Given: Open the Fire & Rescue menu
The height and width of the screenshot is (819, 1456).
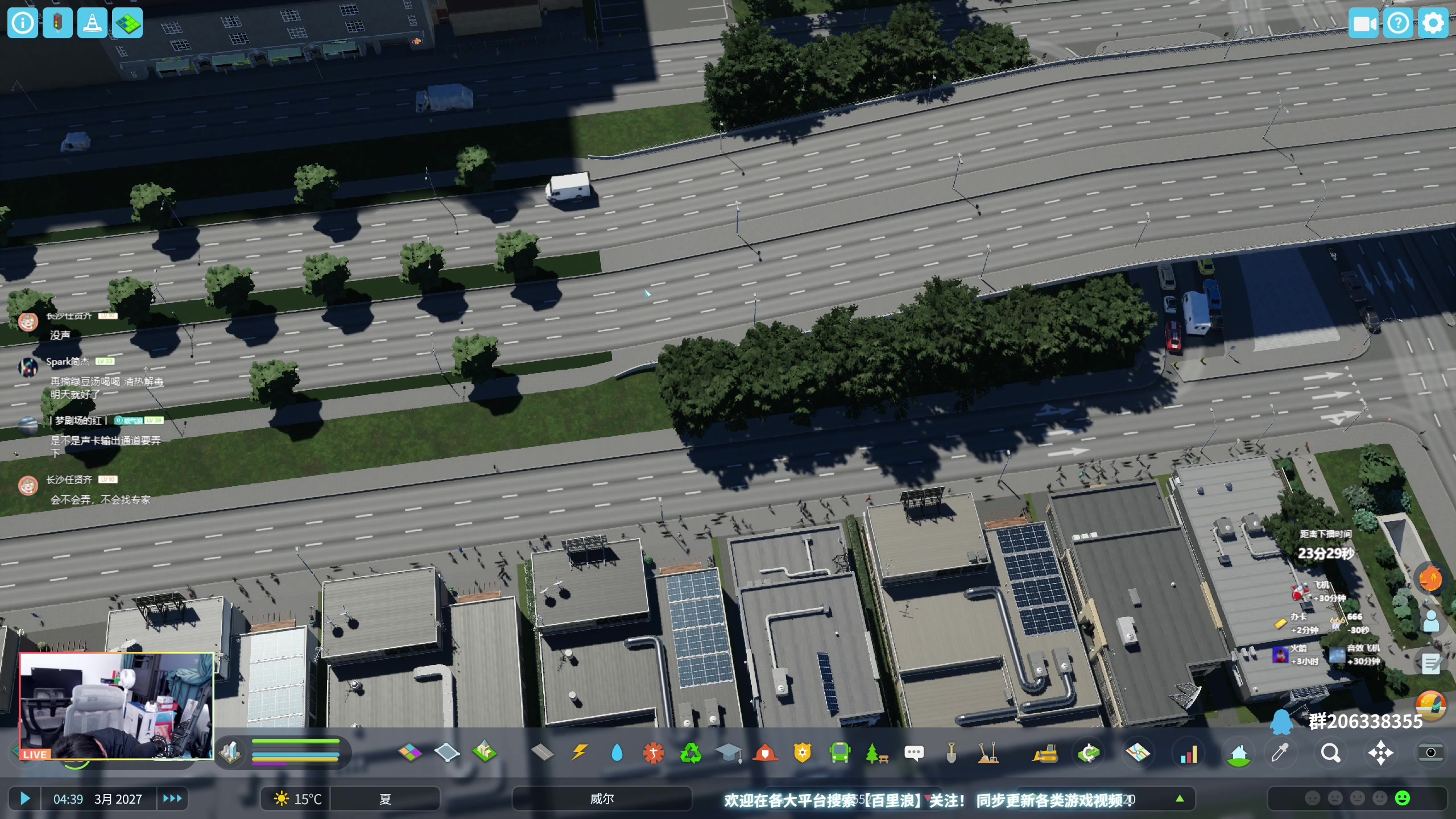Looking at the screenshot, I should 765,753.
